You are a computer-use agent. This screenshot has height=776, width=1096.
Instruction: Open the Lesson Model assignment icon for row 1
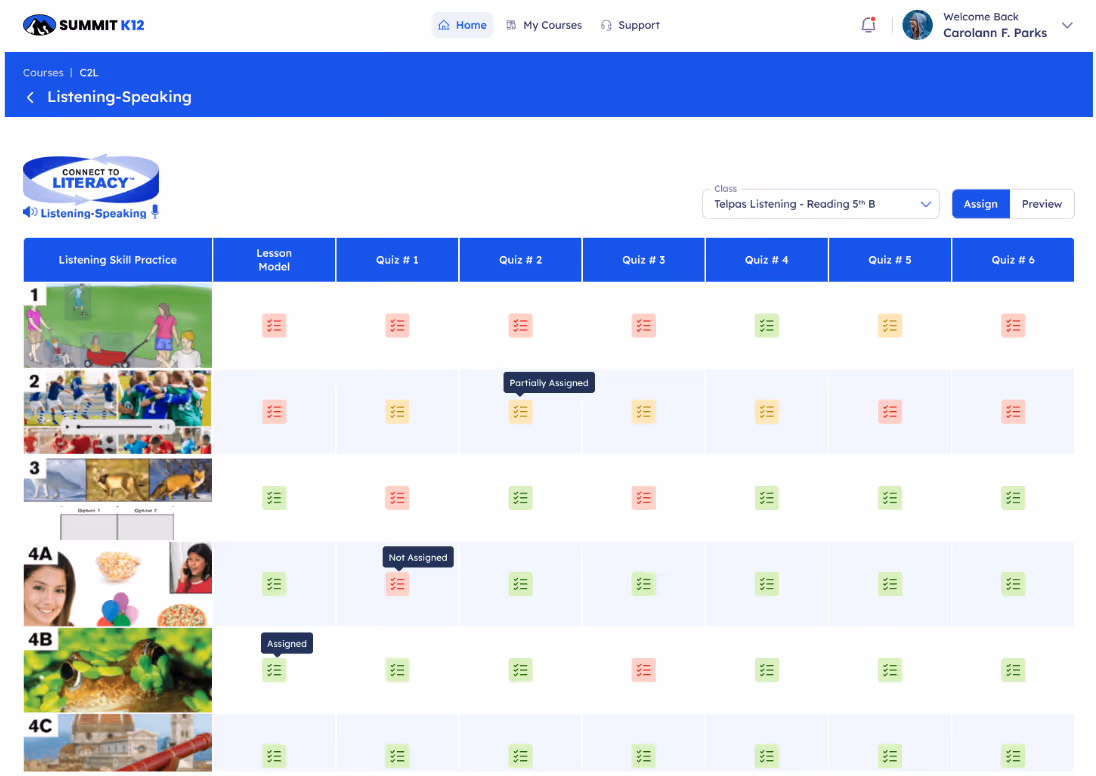pyautogui.click(x=274, y=325)
